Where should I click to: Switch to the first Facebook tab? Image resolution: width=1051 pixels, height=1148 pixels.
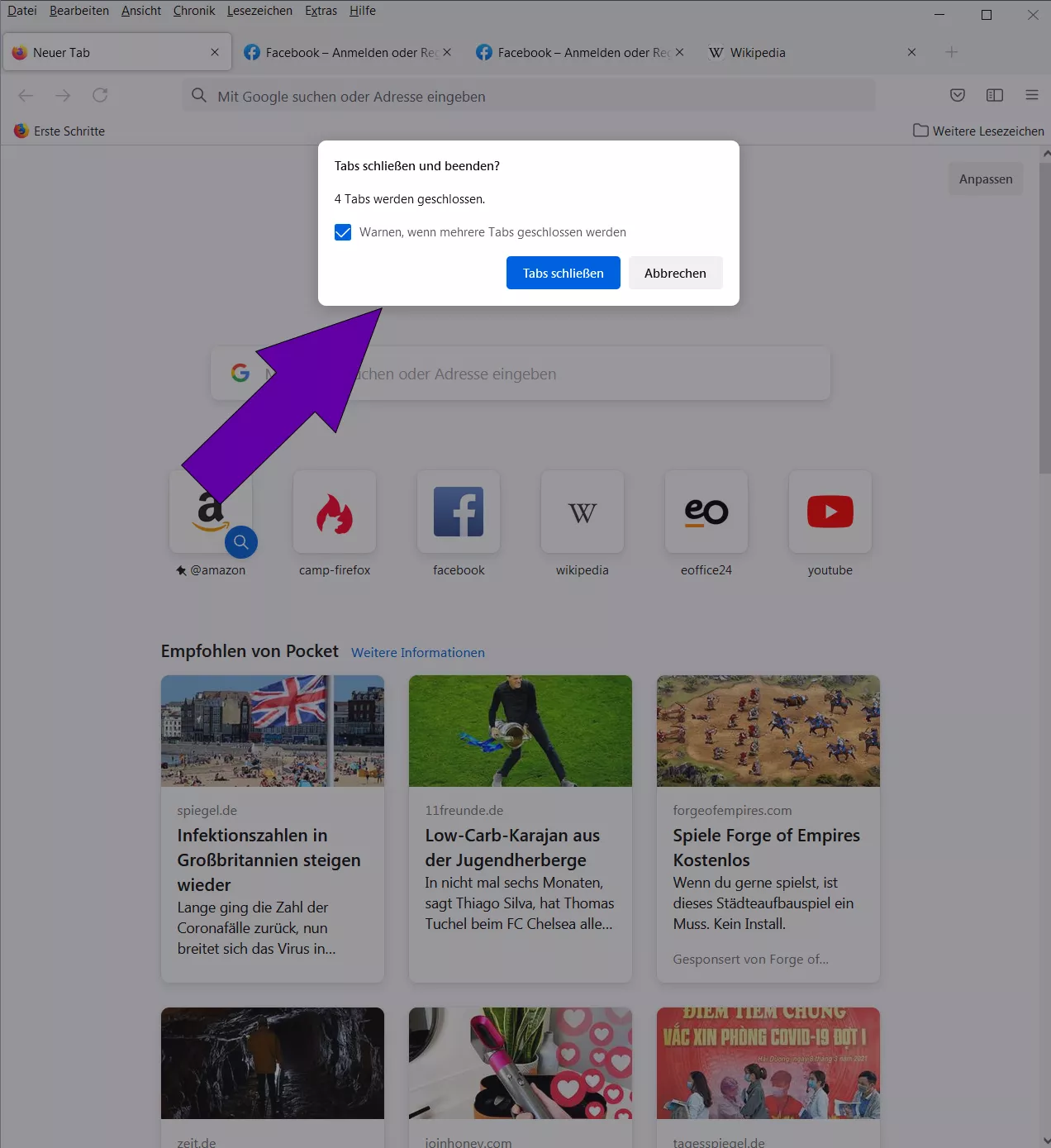[x=347, y=52]
